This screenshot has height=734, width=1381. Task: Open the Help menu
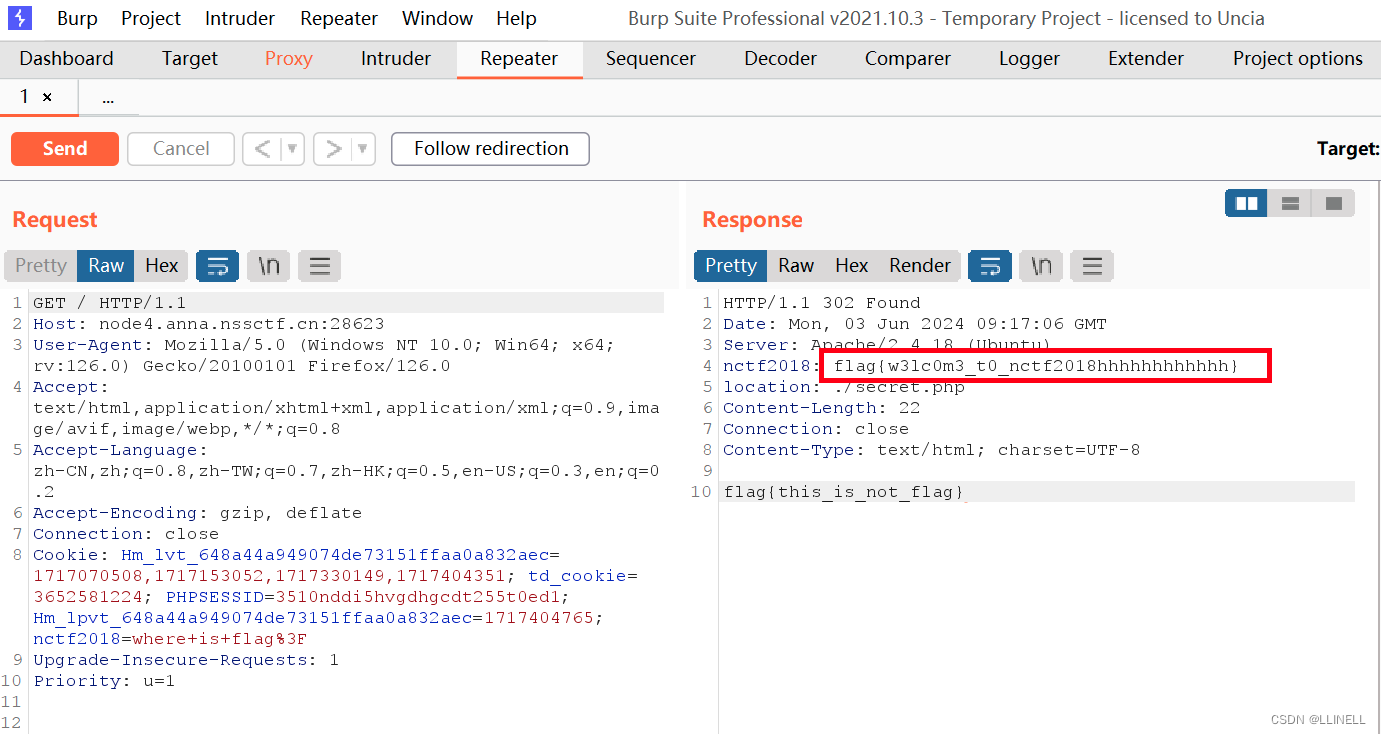tap(516, 18)
